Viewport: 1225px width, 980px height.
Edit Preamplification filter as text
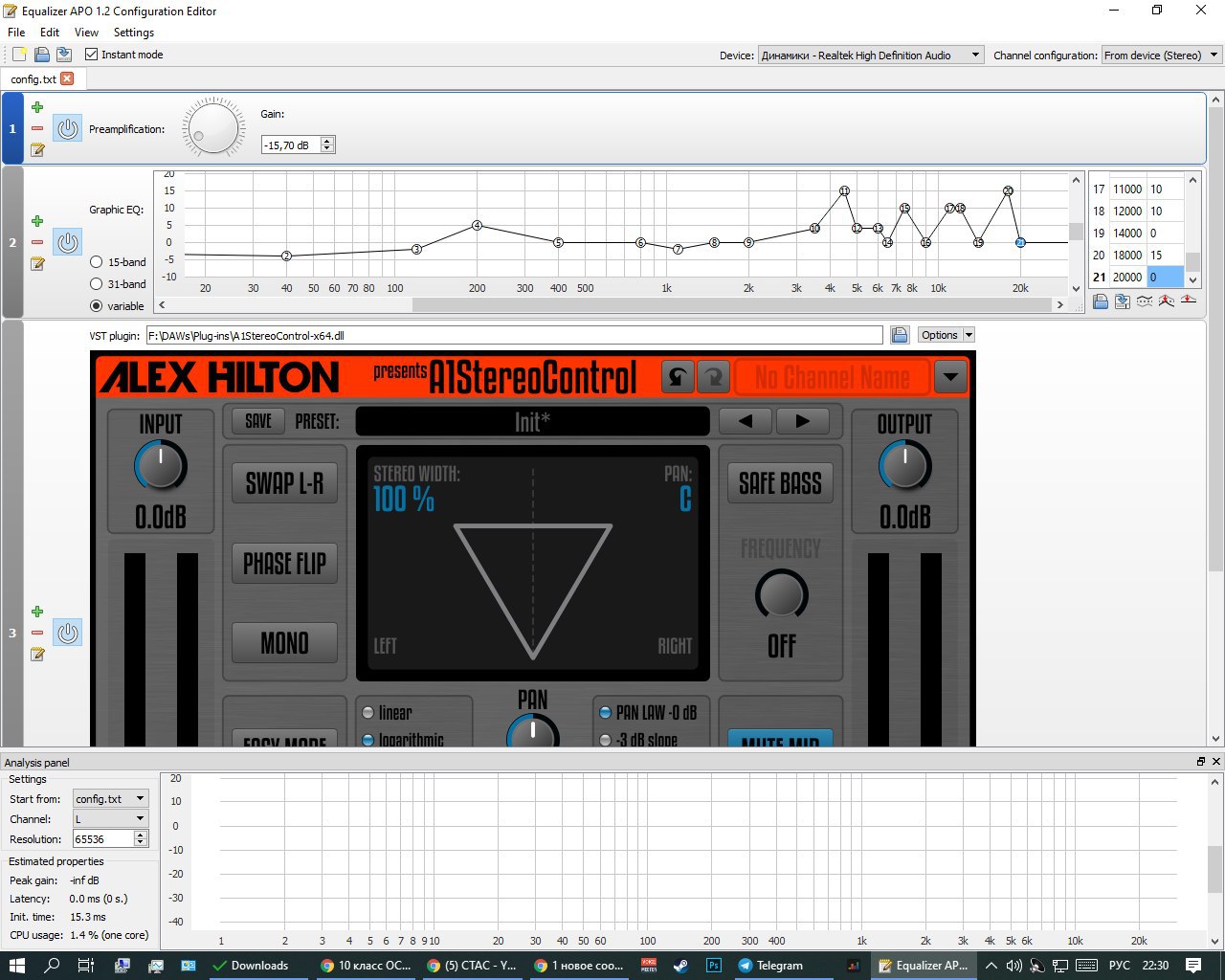(x=37, y=149)
